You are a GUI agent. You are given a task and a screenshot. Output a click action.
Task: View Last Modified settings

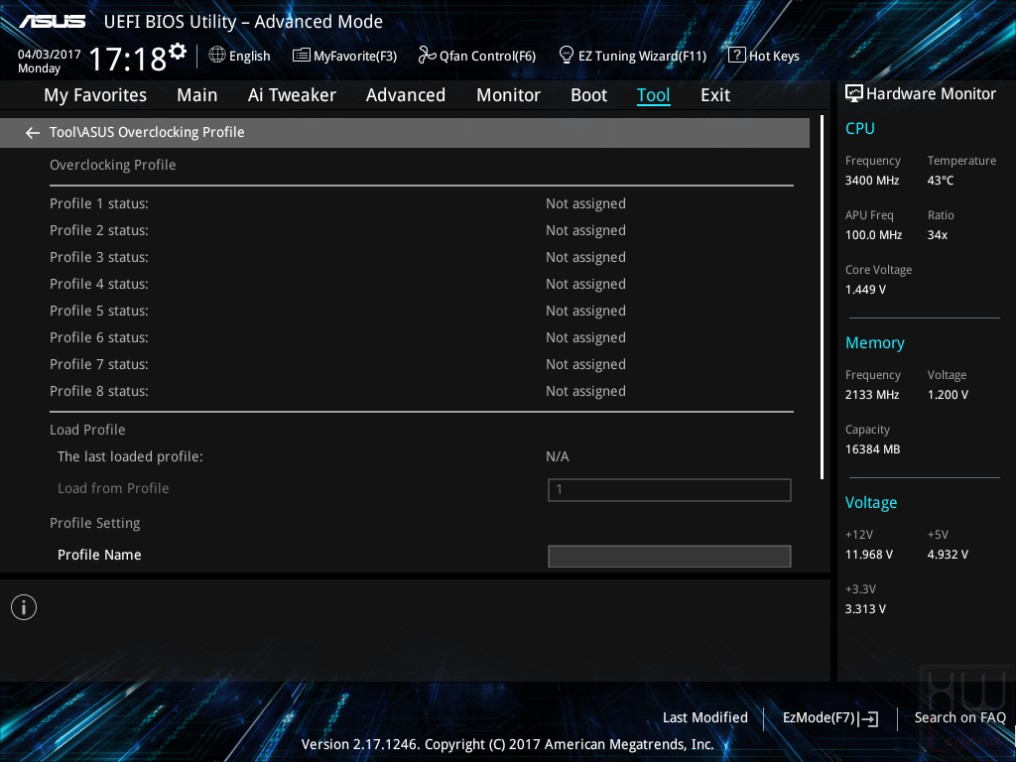705,717
